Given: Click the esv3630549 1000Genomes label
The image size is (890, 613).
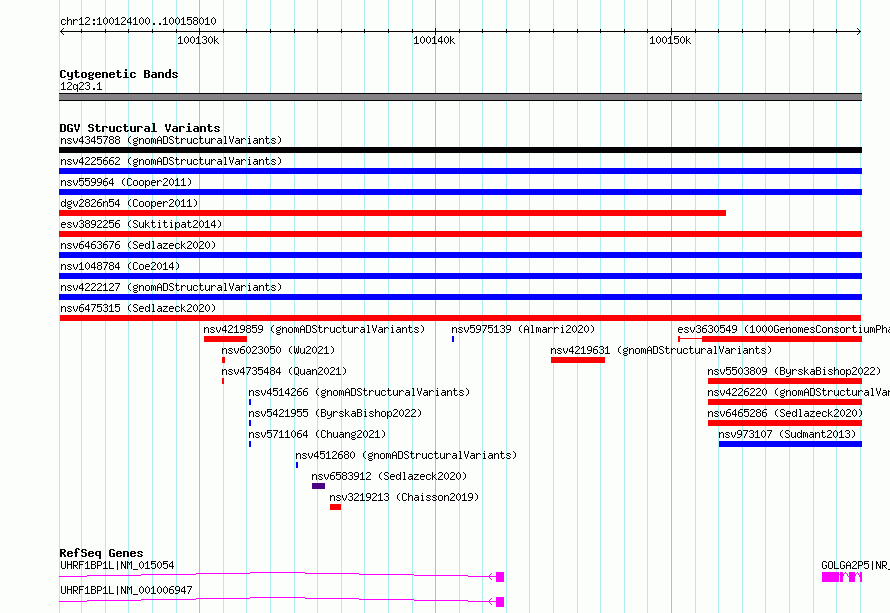Looking at the screenshot, I should pos(783,329).
